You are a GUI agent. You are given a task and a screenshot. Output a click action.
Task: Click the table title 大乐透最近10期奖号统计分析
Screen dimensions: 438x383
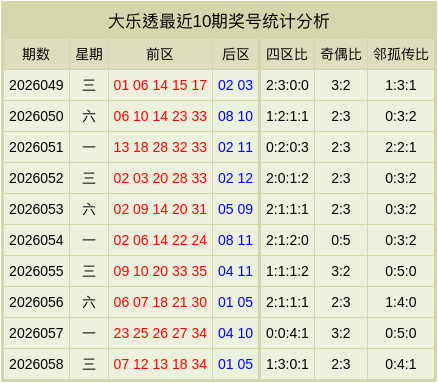219,21
